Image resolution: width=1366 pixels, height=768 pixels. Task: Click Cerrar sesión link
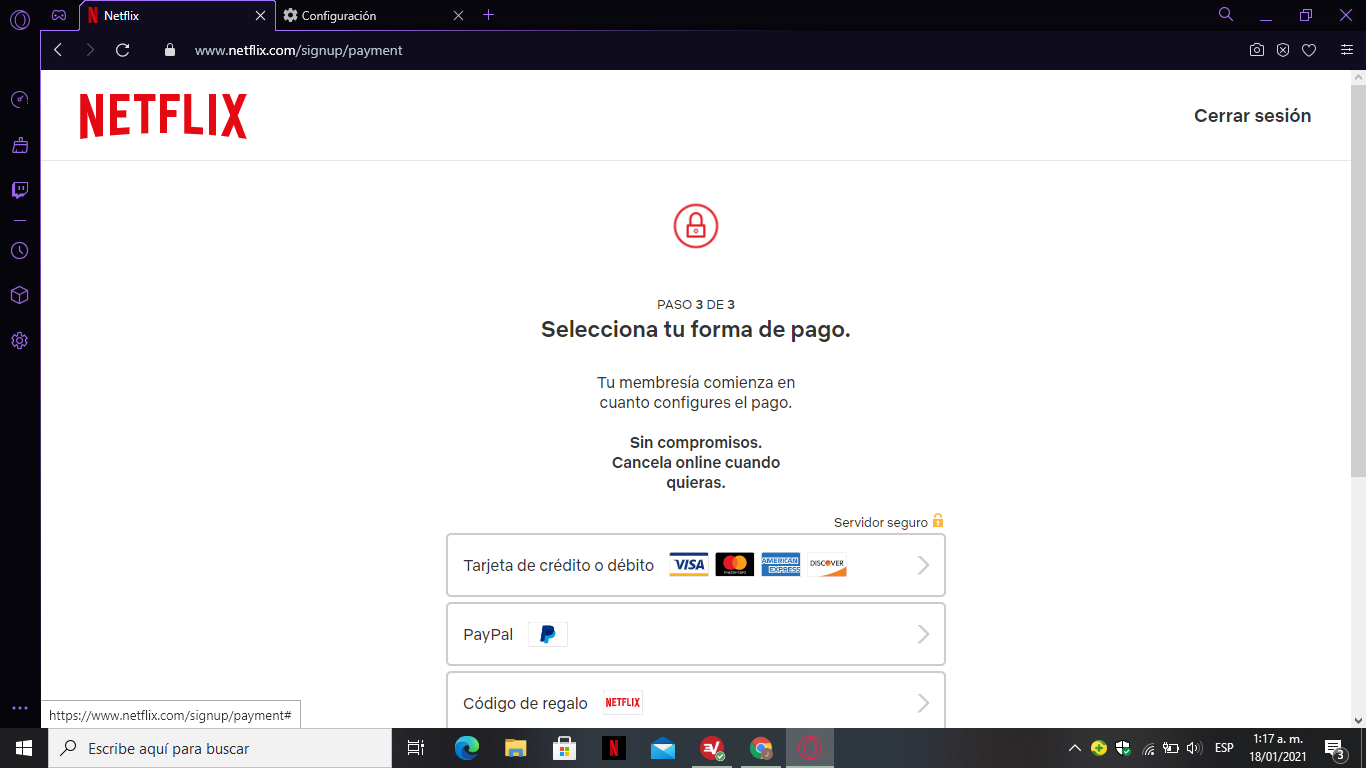1252,116
